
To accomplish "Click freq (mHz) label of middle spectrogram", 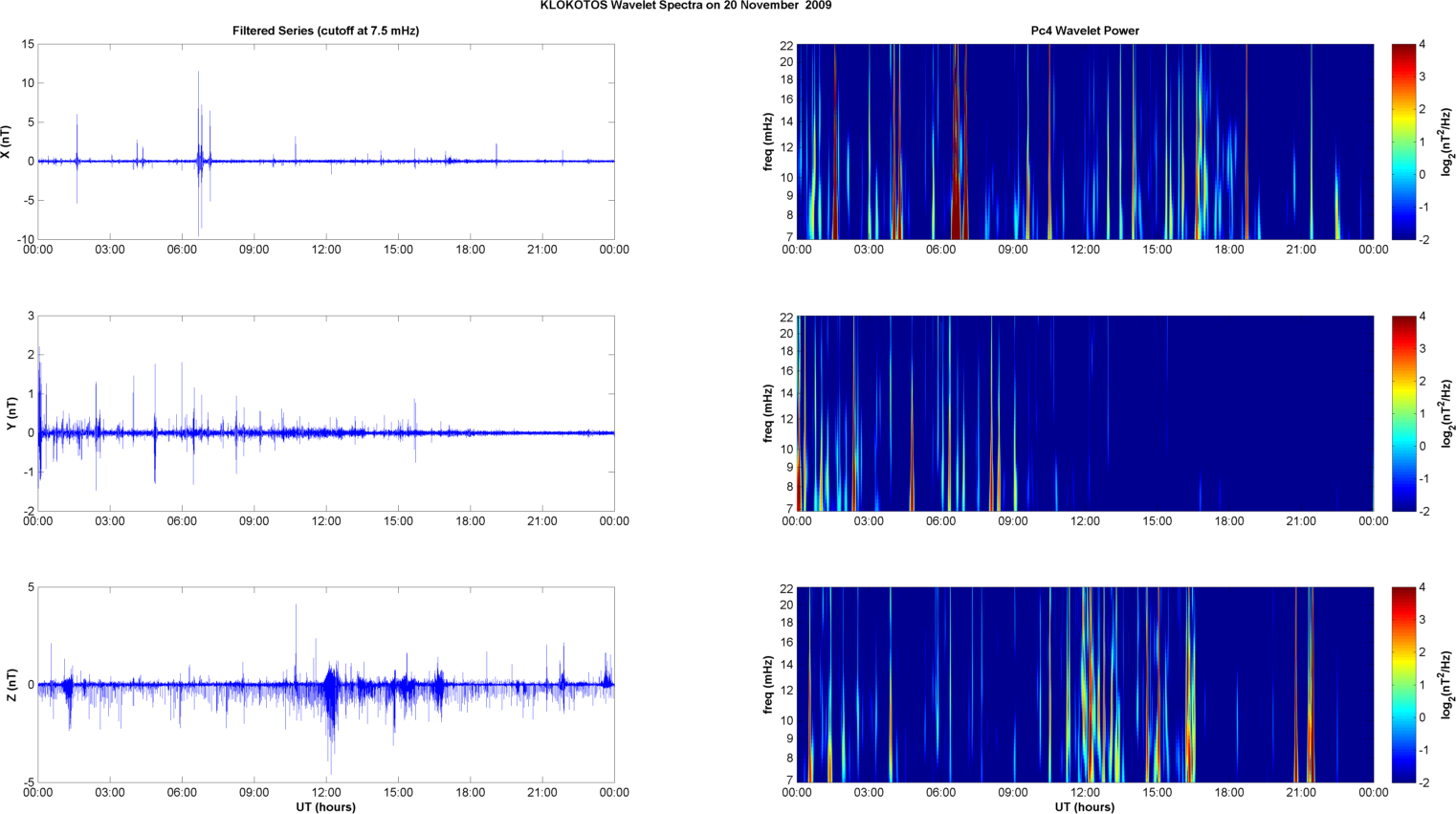I will click(768, 413).
